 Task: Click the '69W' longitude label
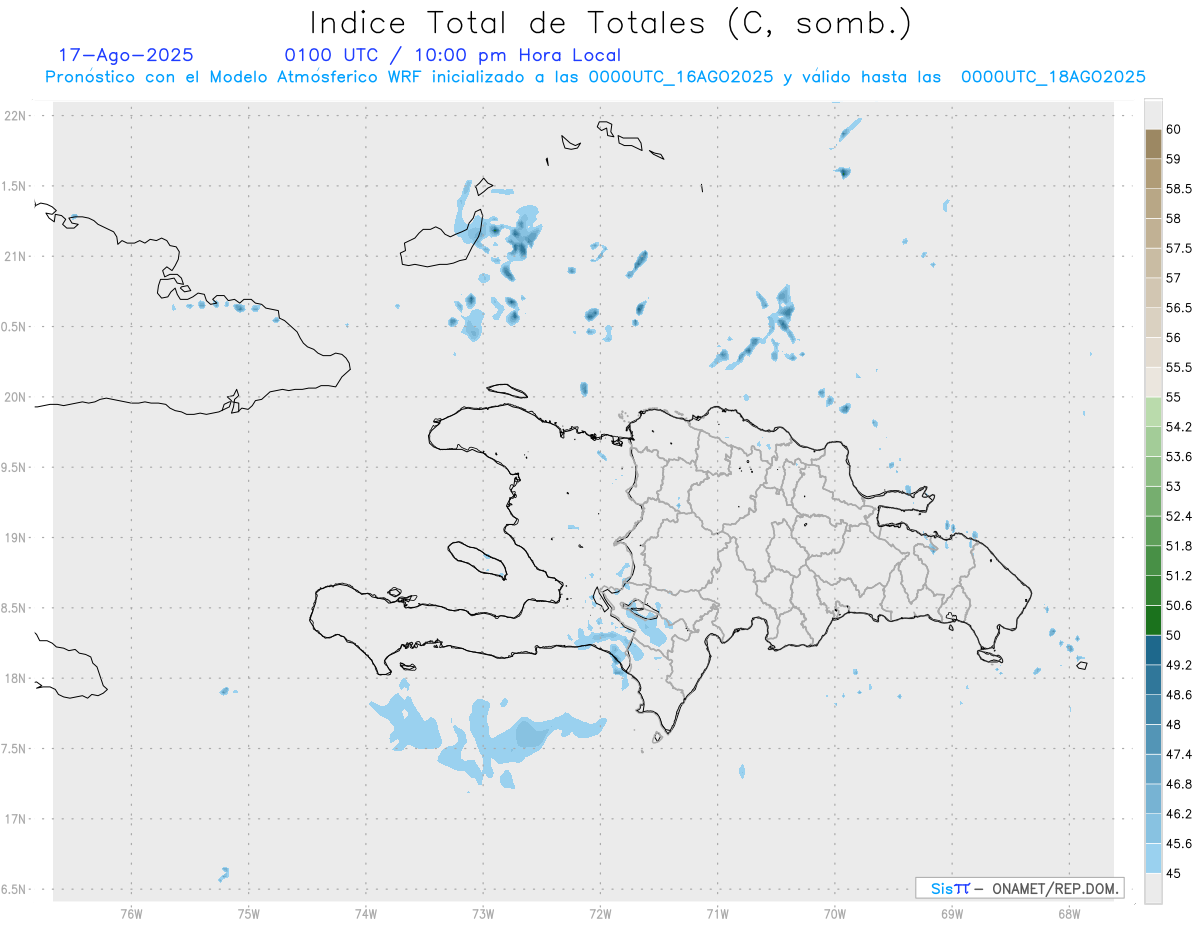pyautogui.click(x=952, y=913)
